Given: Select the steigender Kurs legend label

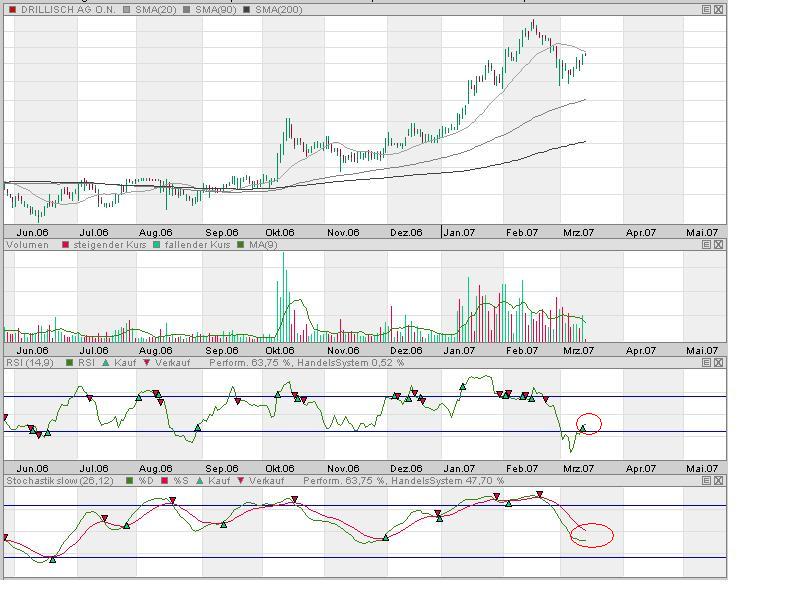Looking at the screenshot, I should pyautogui.click(x=110, y=245).
